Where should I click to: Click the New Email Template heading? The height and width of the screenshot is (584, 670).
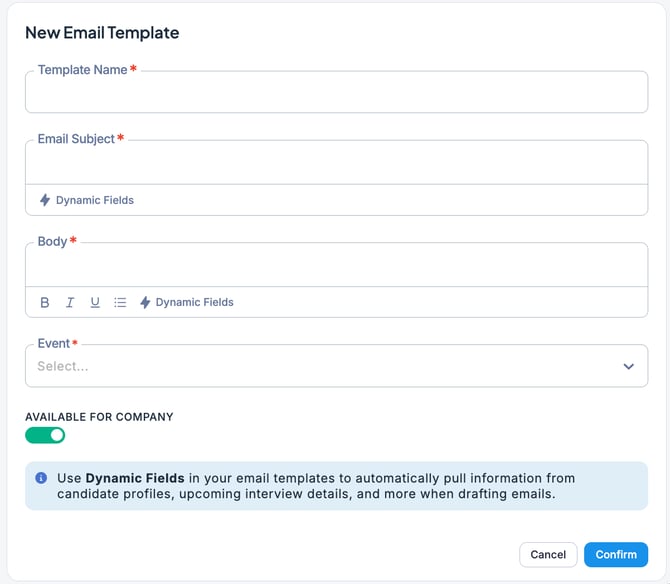[x=102, y=33]
